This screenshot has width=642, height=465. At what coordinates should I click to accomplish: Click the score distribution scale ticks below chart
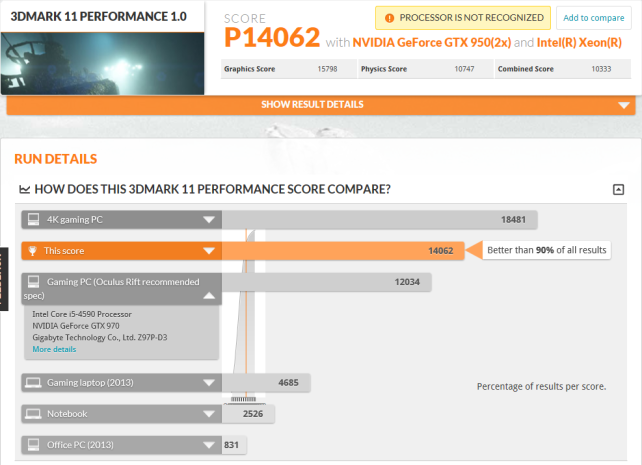244,399
